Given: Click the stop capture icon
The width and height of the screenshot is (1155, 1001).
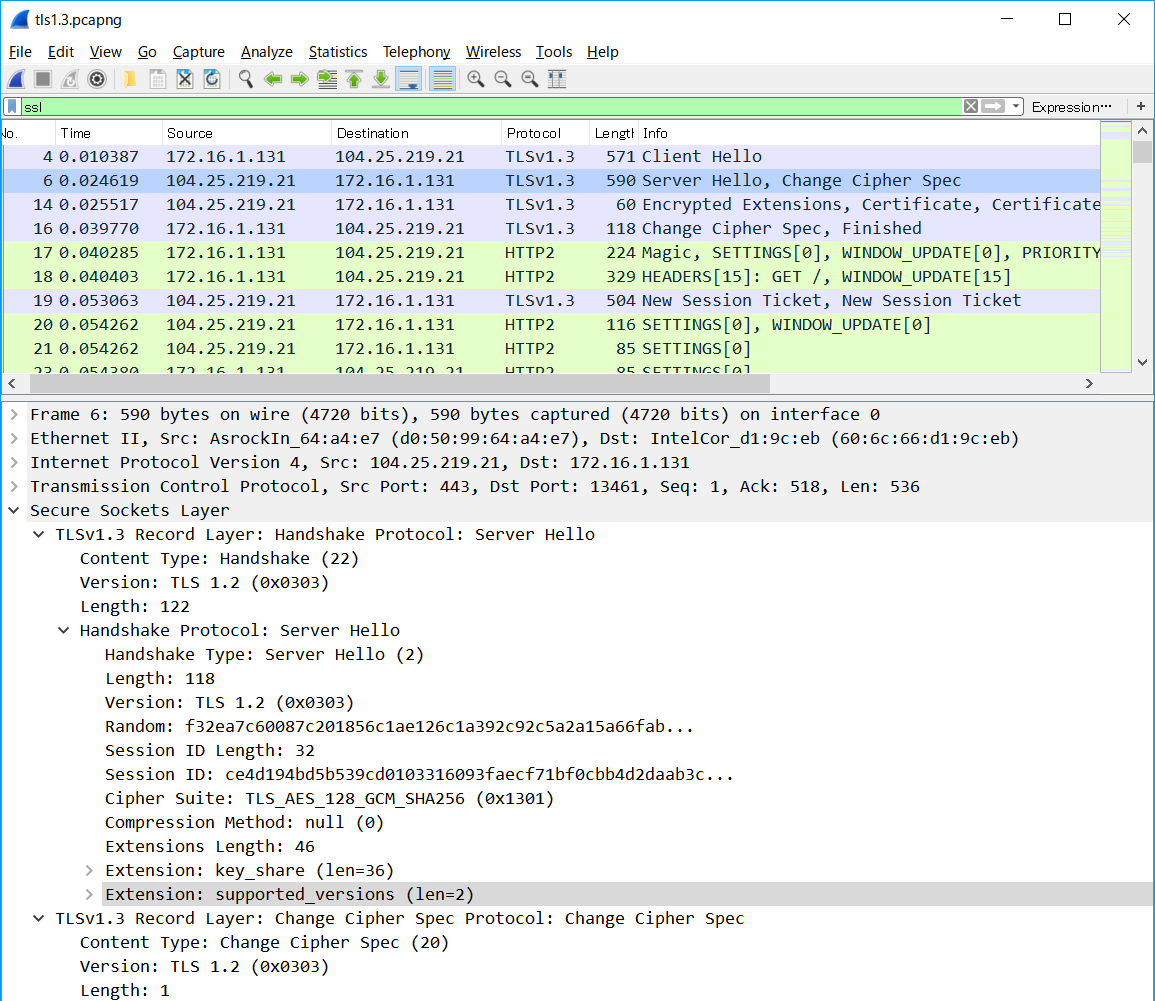Looking at the screenshot, I should pos(41,79).
